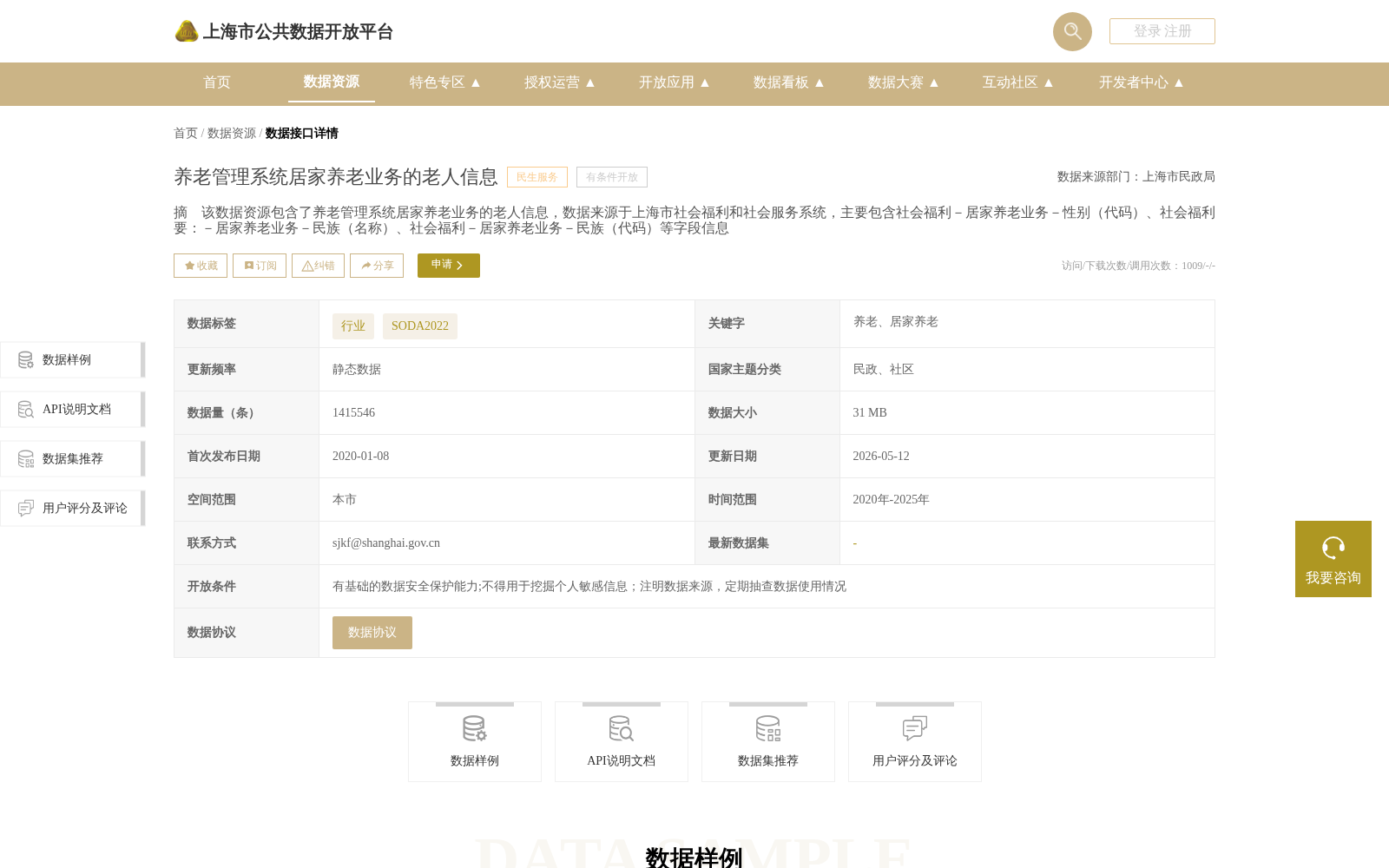
Task: Expand the 互动社区 menu arrow
Action: [x=1049, y=82]
